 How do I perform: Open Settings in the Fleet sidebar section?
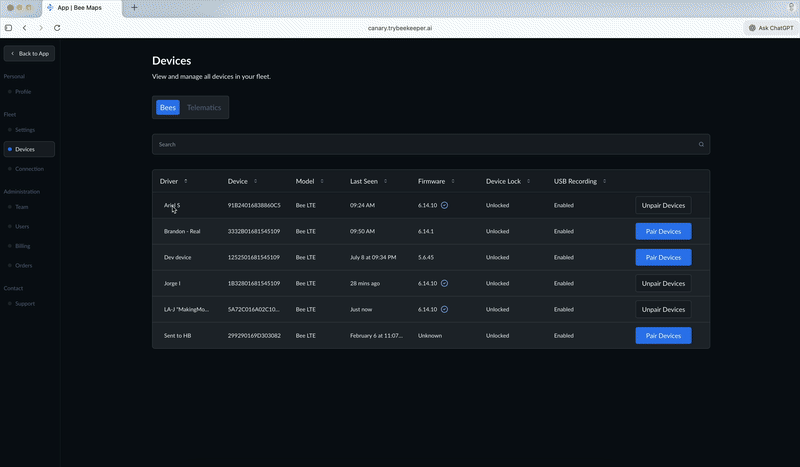[x=25, y=130]
